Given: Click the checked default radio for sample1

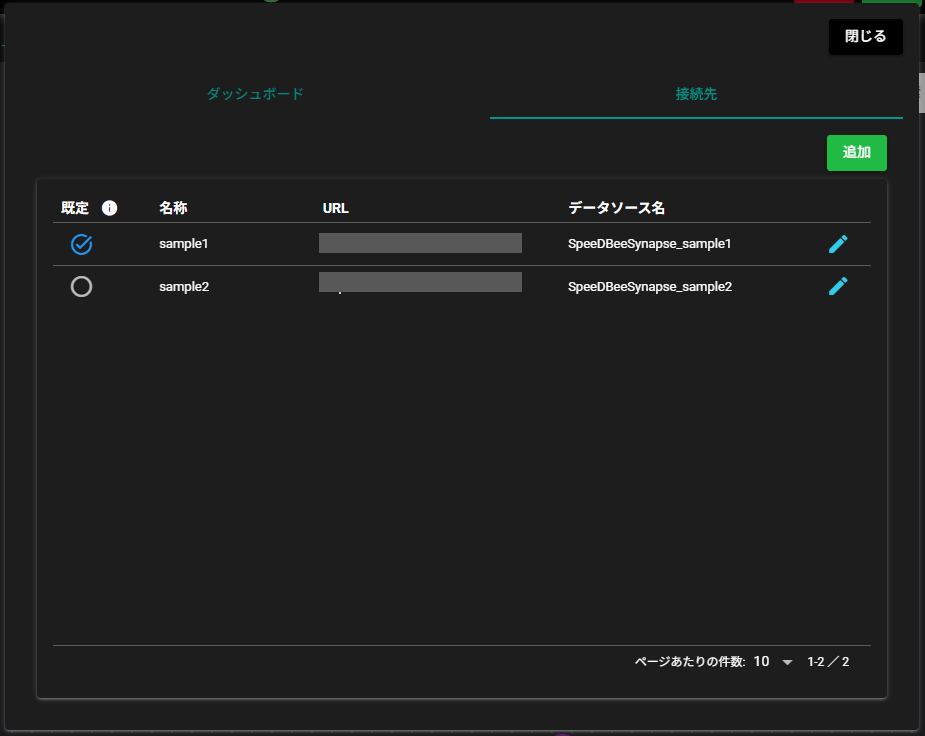Looking at the screenshot, I should coord(82,244).
